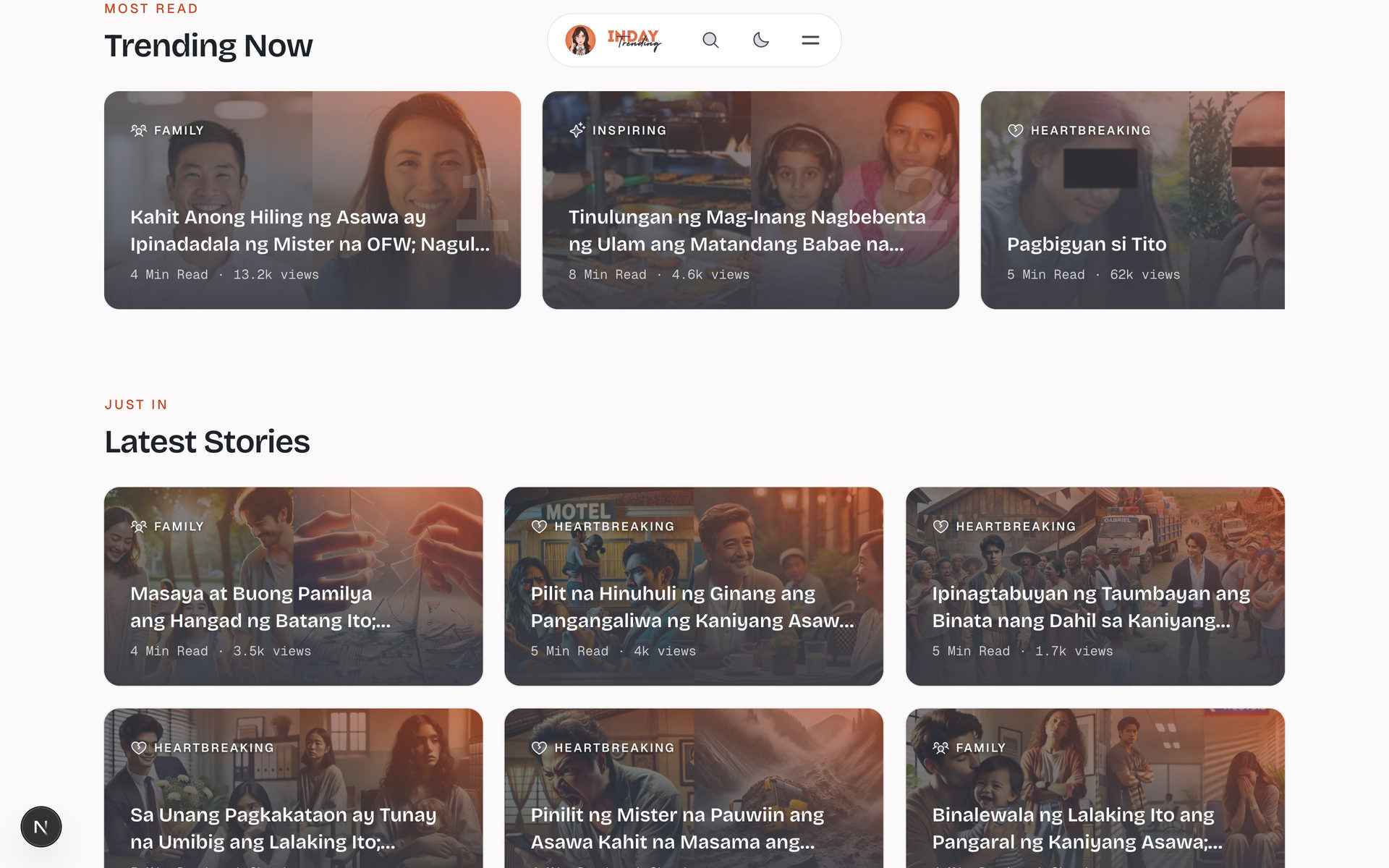
Task: Open Sa Unang Pagkakataon ay Tunay story
Action: point(293,788)
